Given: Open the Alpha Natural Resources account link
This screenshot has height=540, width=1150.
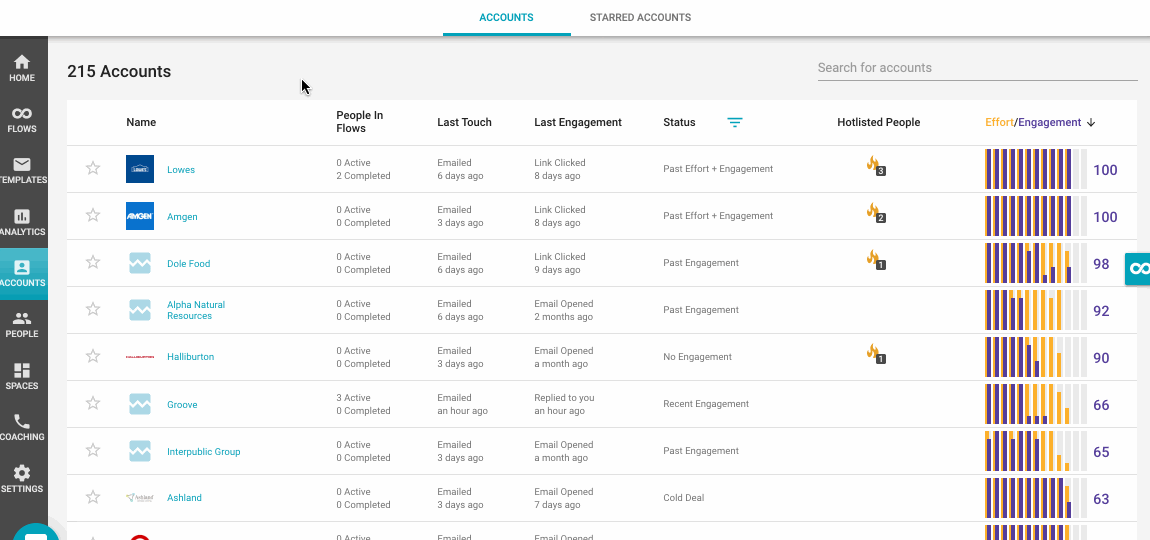Looking at the screenshot, I should [x=196, y=310].
